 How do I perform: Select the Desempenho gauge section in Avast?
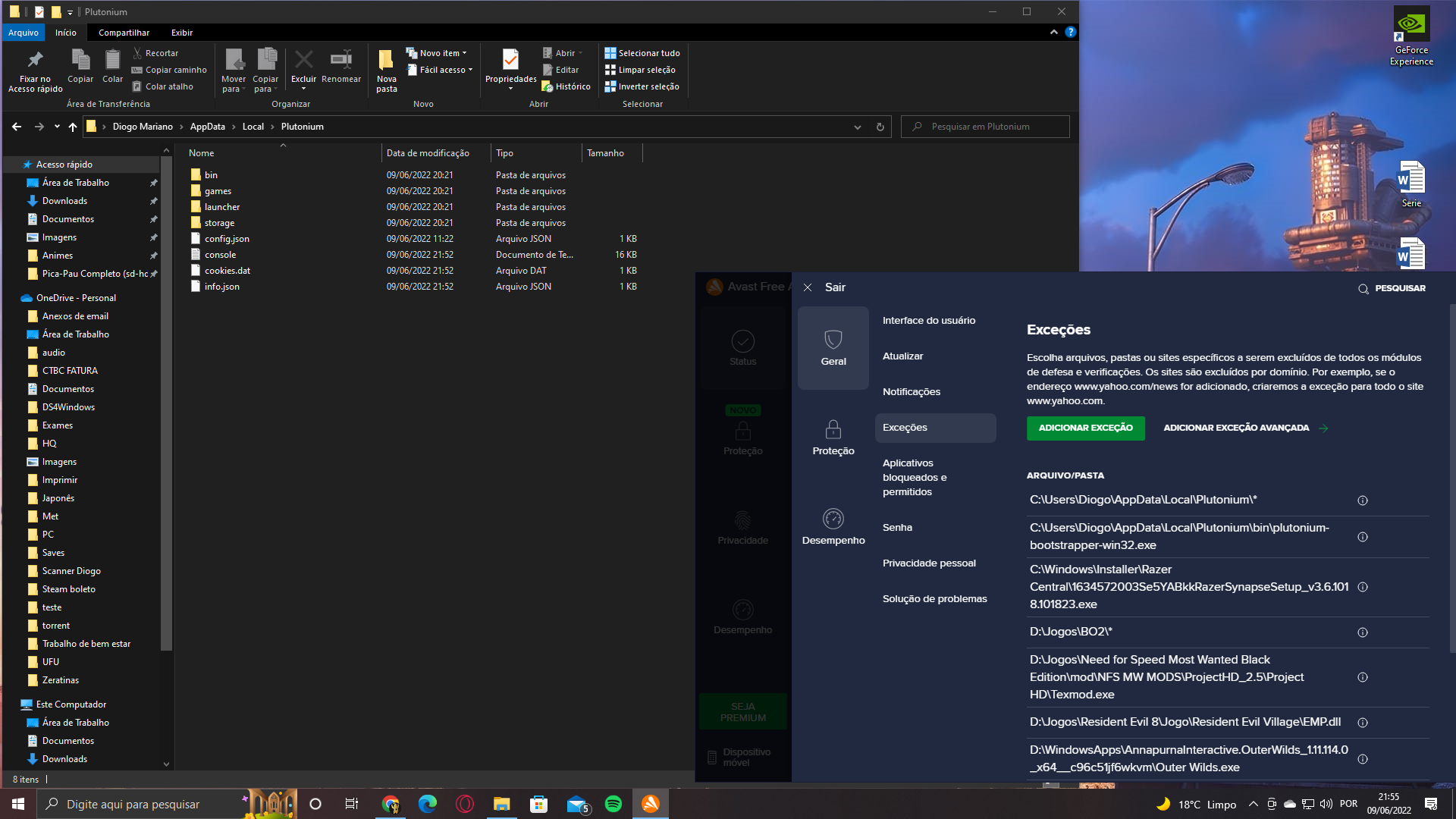(833, 527)
